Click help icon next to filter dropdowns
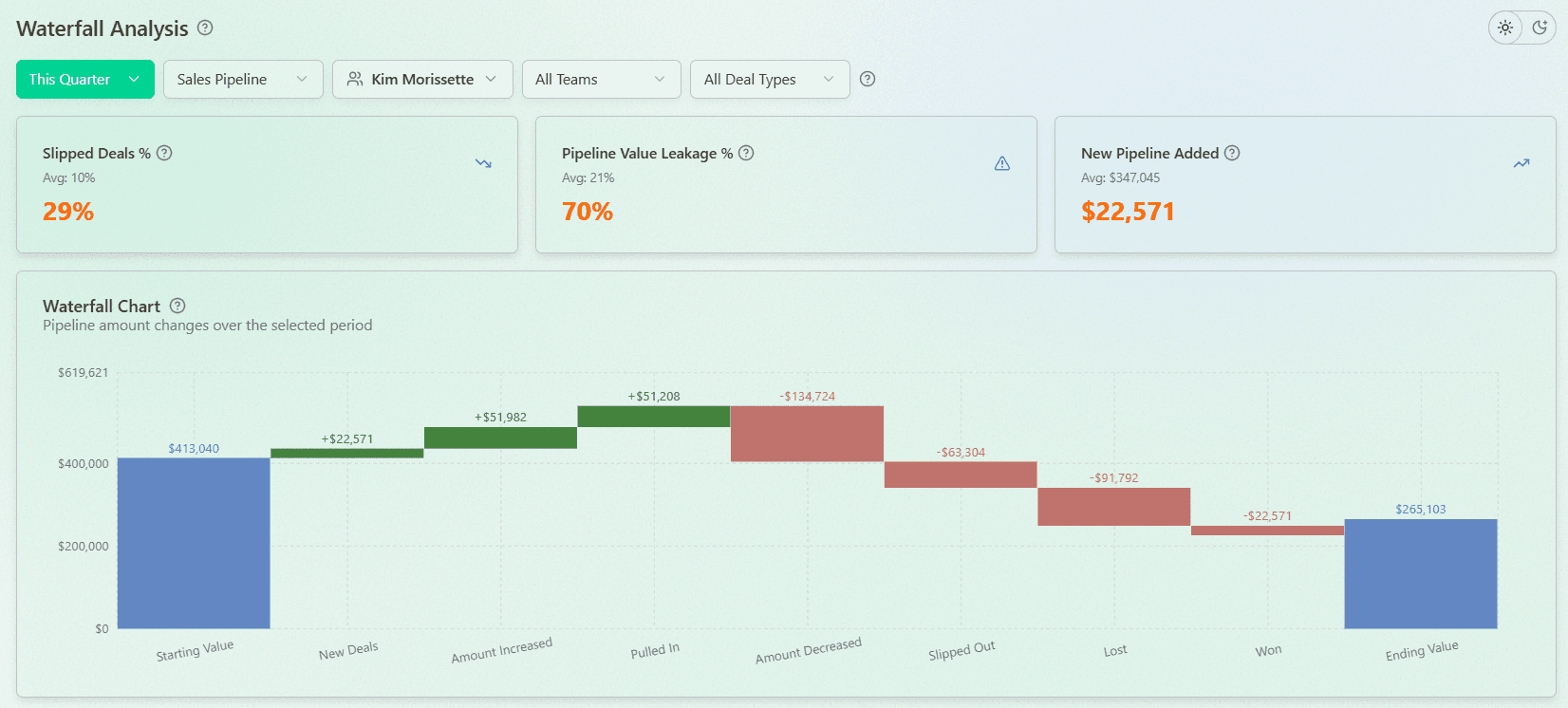The width and height of the screenshot is (1568, 708). [x=868, y=80]
